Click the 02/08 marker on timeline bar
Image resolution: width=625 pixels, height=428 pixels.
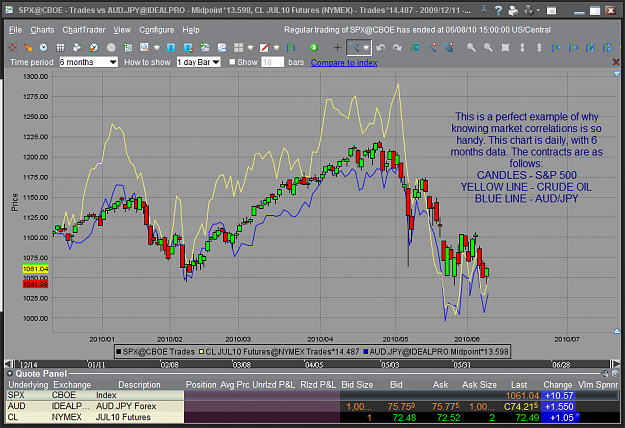[169, 365]
